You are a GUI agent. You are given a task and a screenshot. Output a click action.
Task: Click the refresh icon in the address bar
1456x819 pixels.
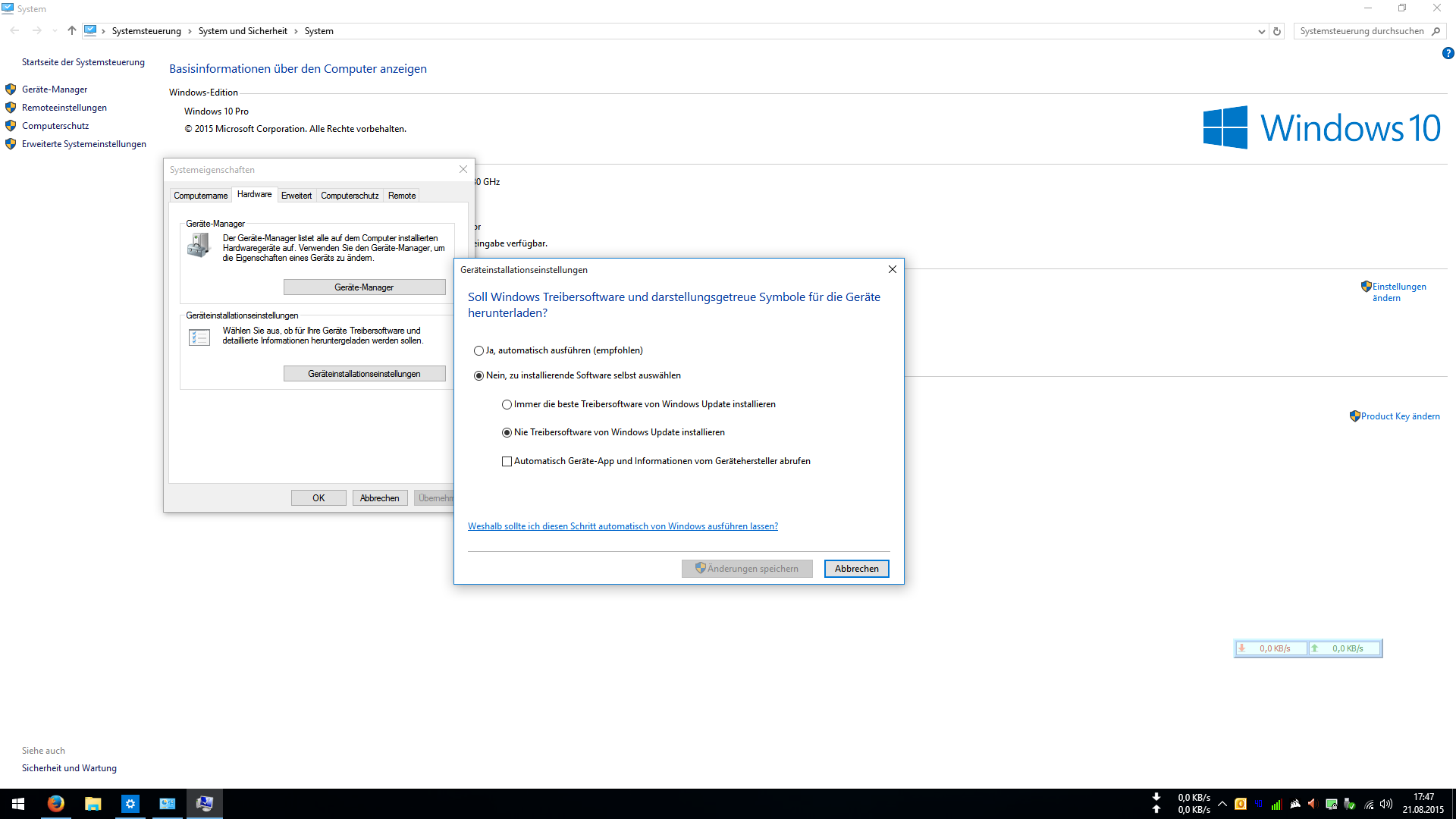[x=1277, y=31]
